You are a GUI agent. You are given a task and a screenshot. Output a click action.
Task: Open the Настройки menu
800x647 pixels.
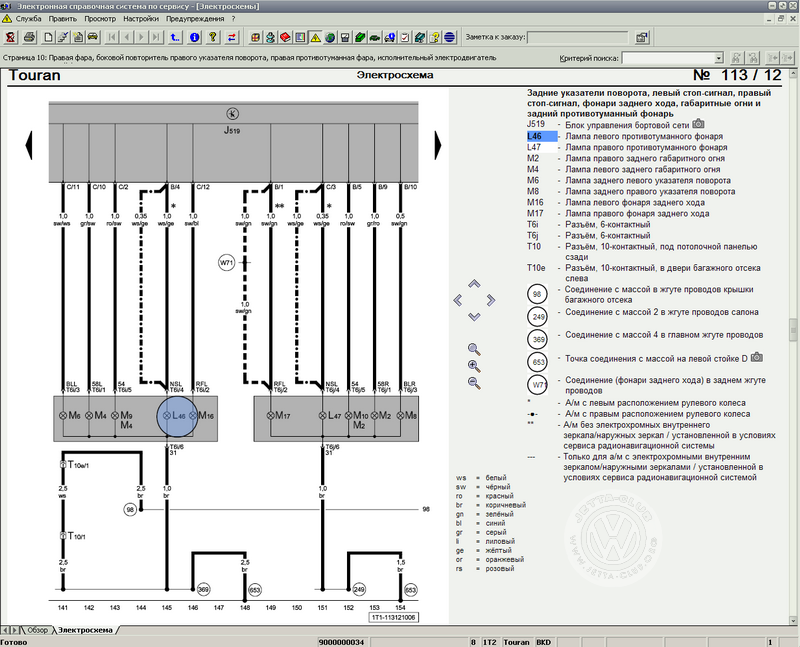141,18
